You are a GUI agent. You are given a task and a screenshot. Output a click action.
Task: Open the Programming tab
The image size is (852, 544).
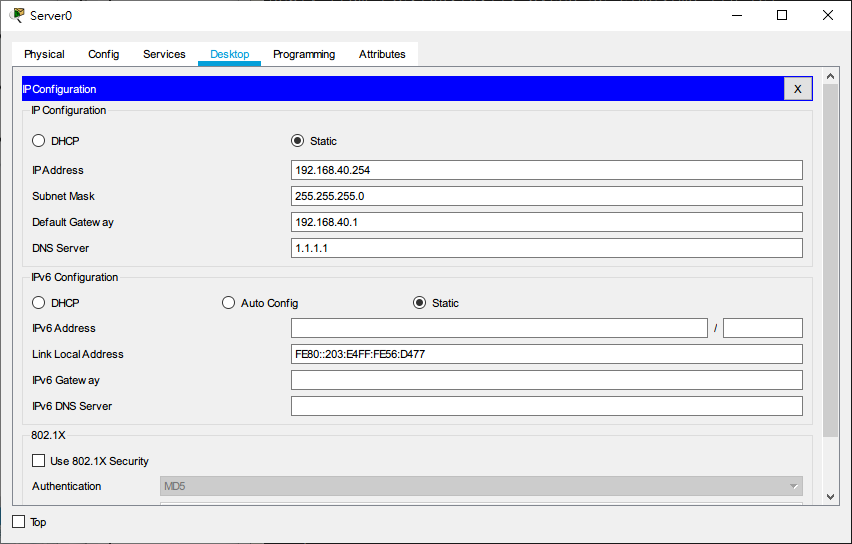[304, 54]
